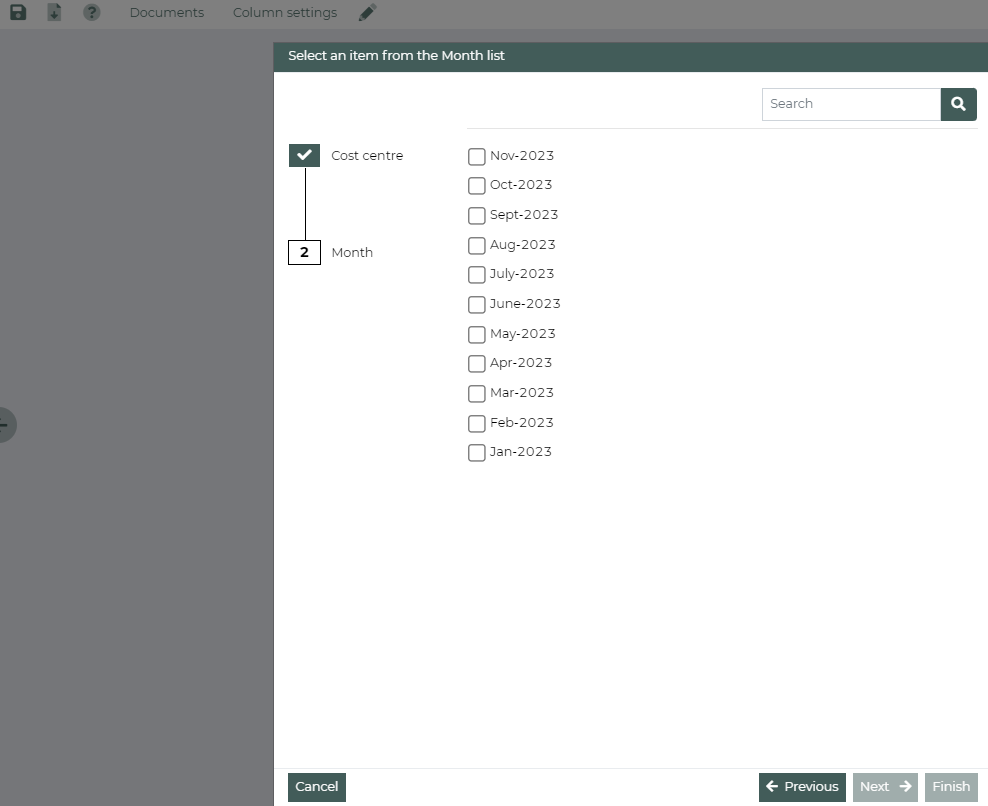Click the Next button
The height and width of the screenshot is (806, 988).
[x=885, y=787]
